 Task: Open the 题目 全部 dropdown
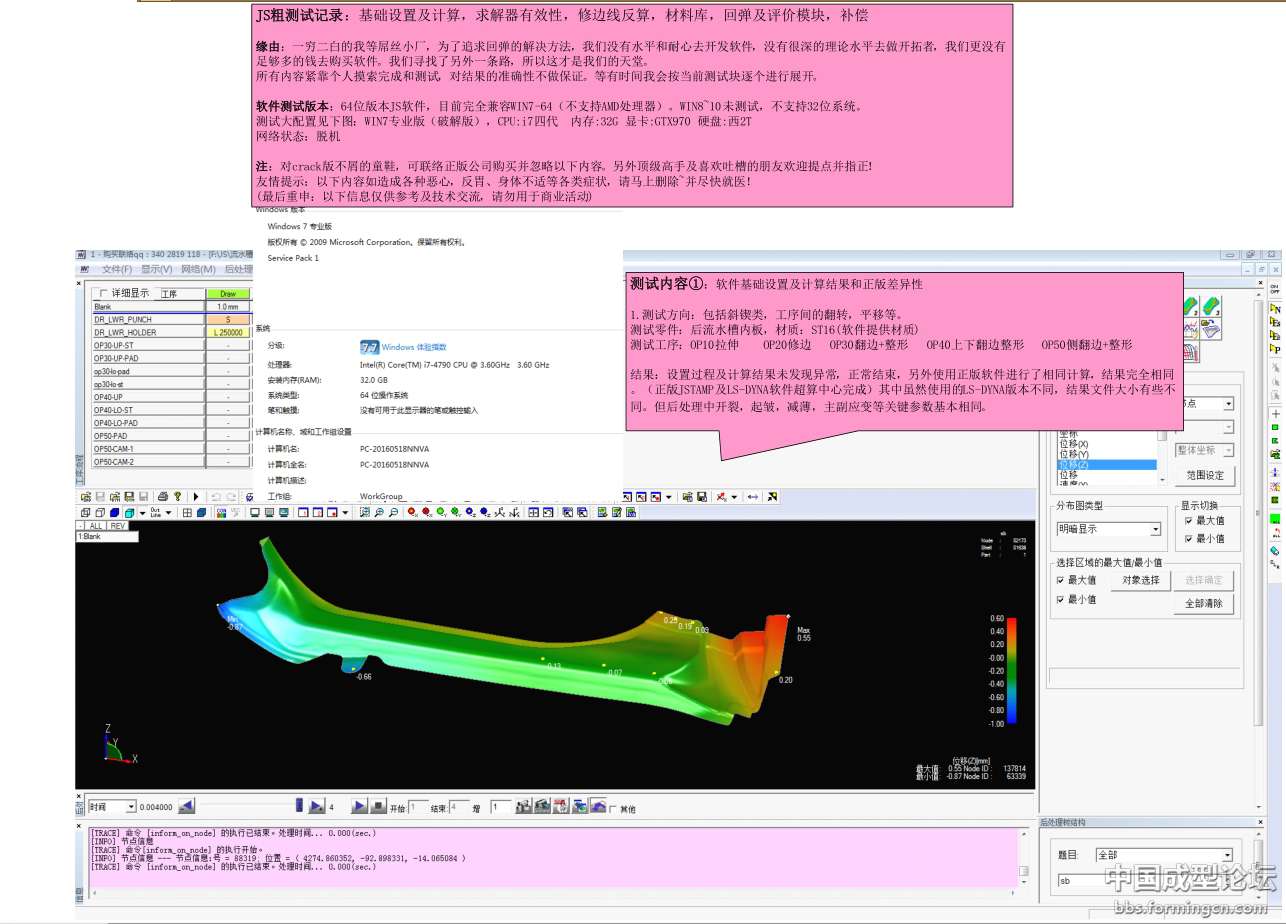pos(1227,855)
